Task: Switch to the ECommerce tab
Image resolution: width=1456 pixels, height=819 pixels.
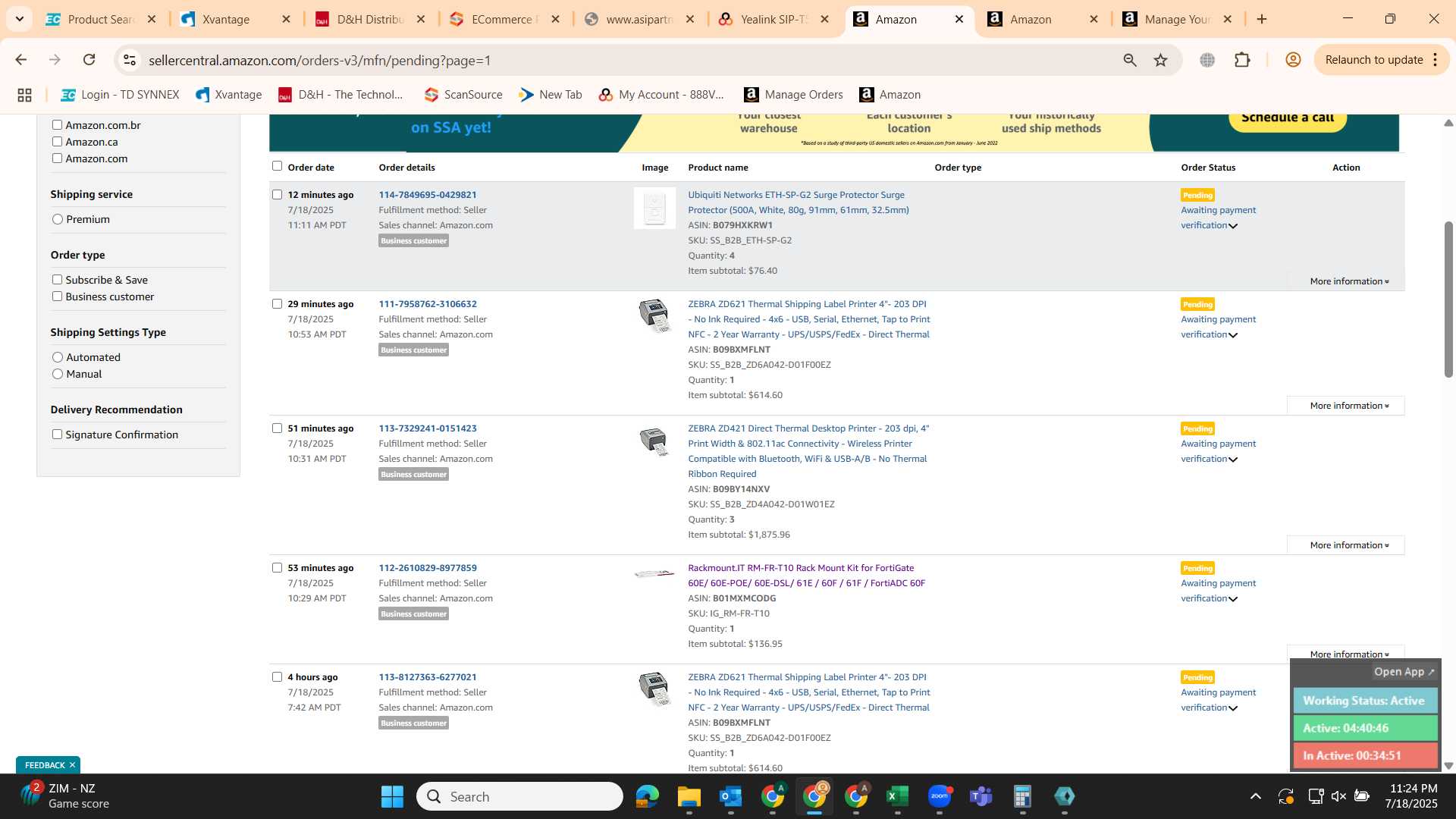Action: click(x=504, y=19)
